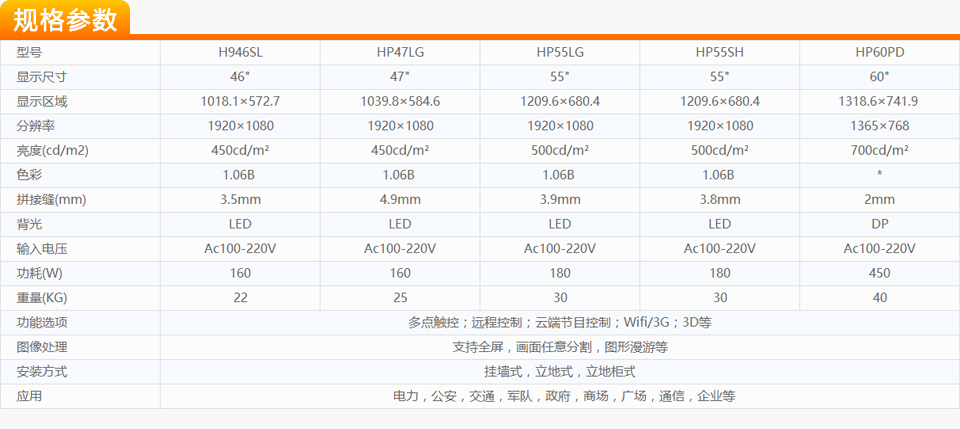Select the 700cd/m² brightness cell
The height and width of the screenshot is (429, 960).
(x=880, y=150)
